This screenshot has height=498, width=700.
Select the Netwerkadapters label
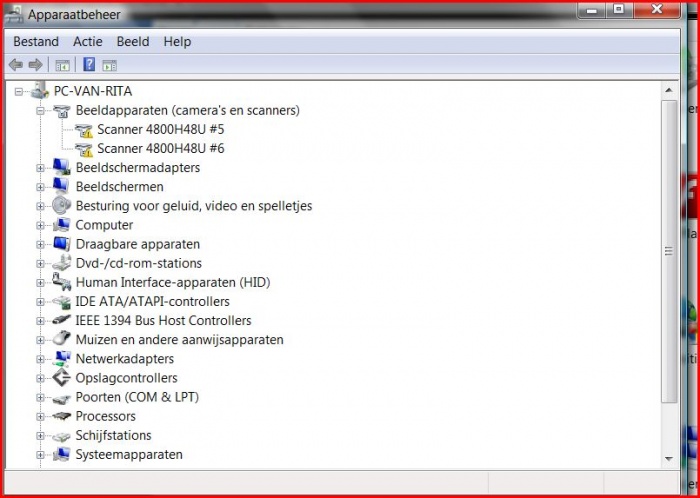click(125, 359)
